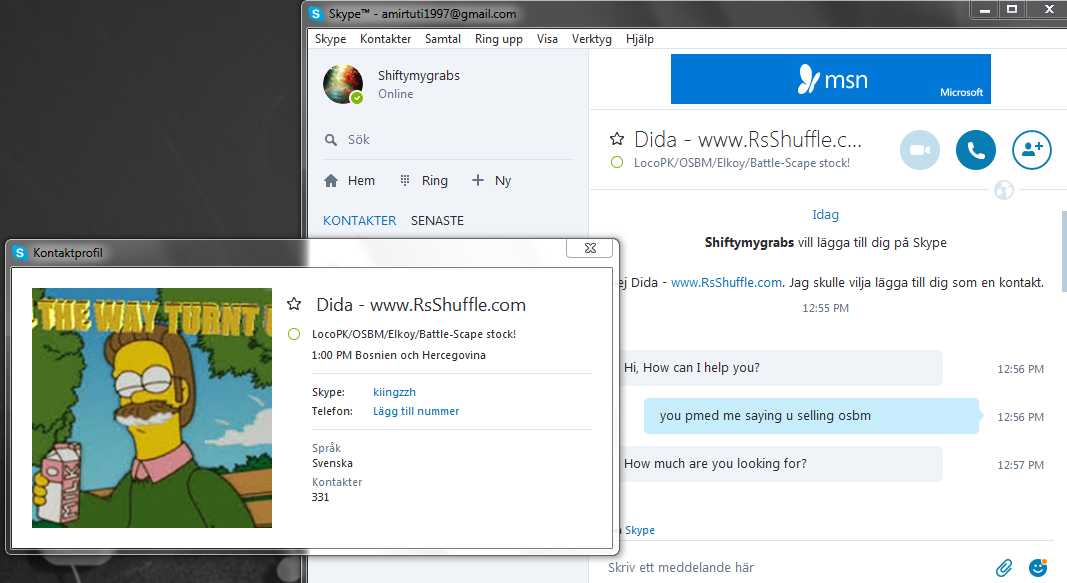Click the Idag date header
Screen dimensions: 1067x583
[x=825, y=214]
